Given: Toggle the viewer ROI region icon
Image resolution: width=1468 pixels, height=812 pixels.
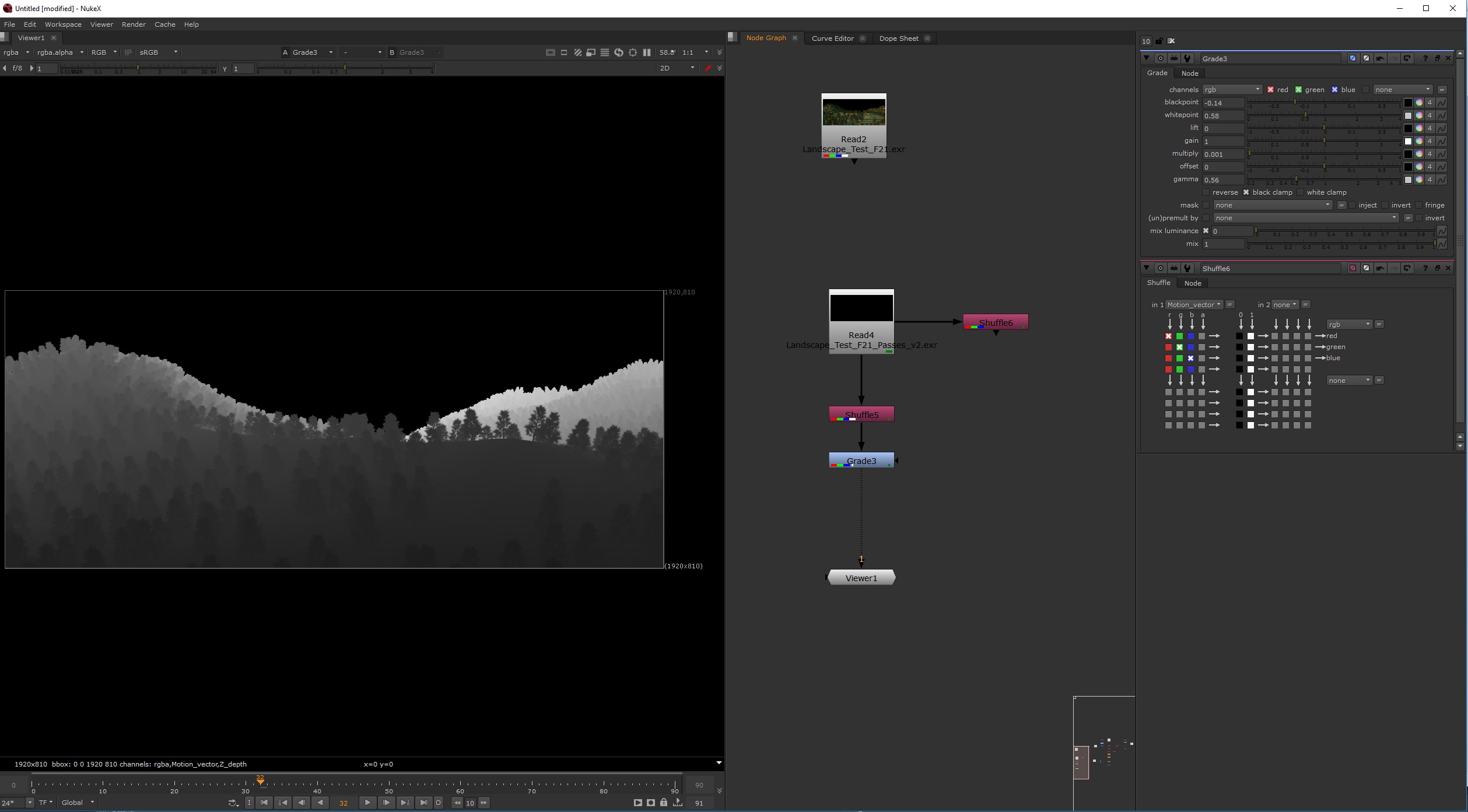Looking at the screenshot, I should 633,52.
